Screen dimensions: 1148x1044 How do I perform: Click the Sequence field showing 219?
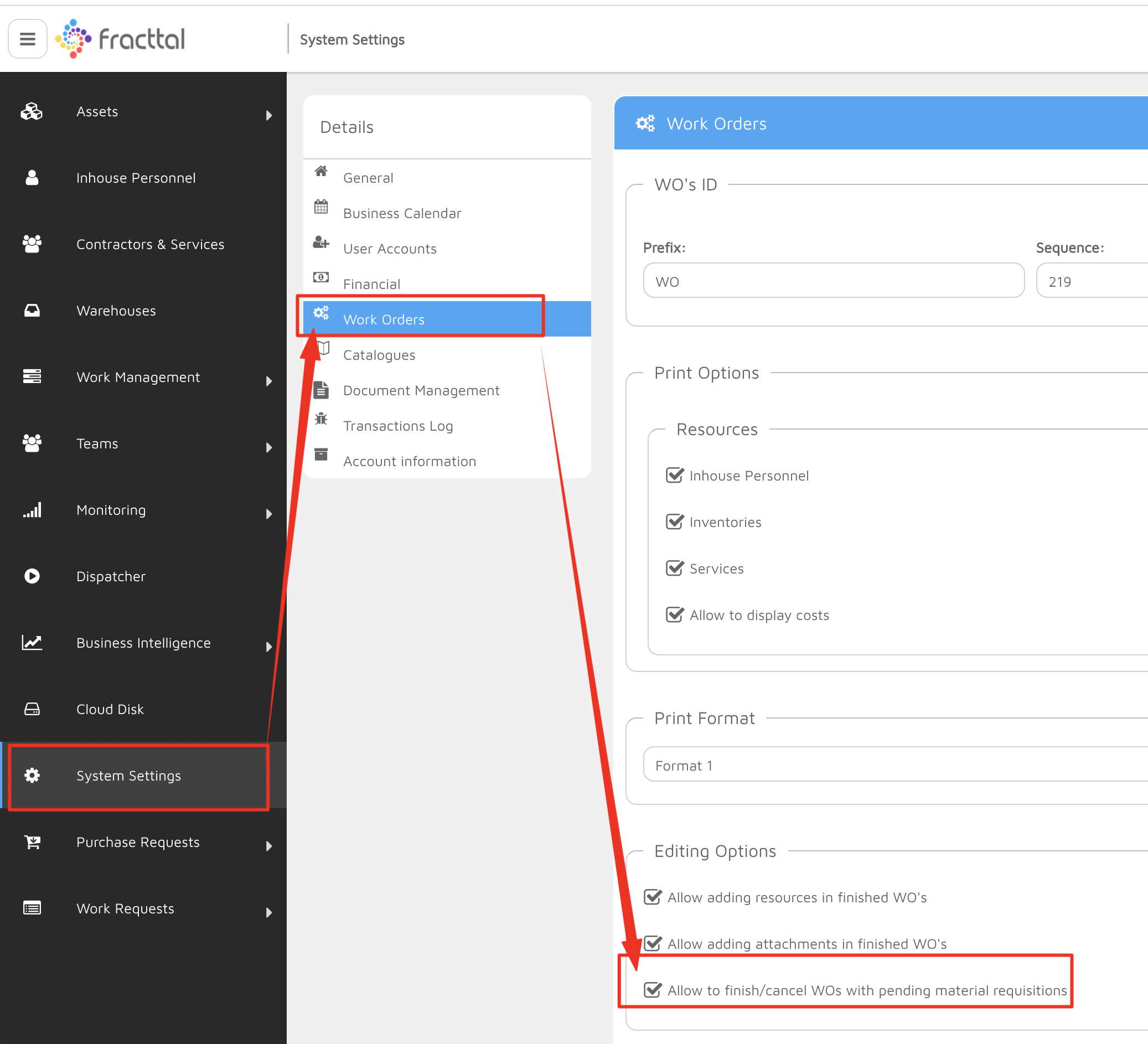tap(1092, 280)
